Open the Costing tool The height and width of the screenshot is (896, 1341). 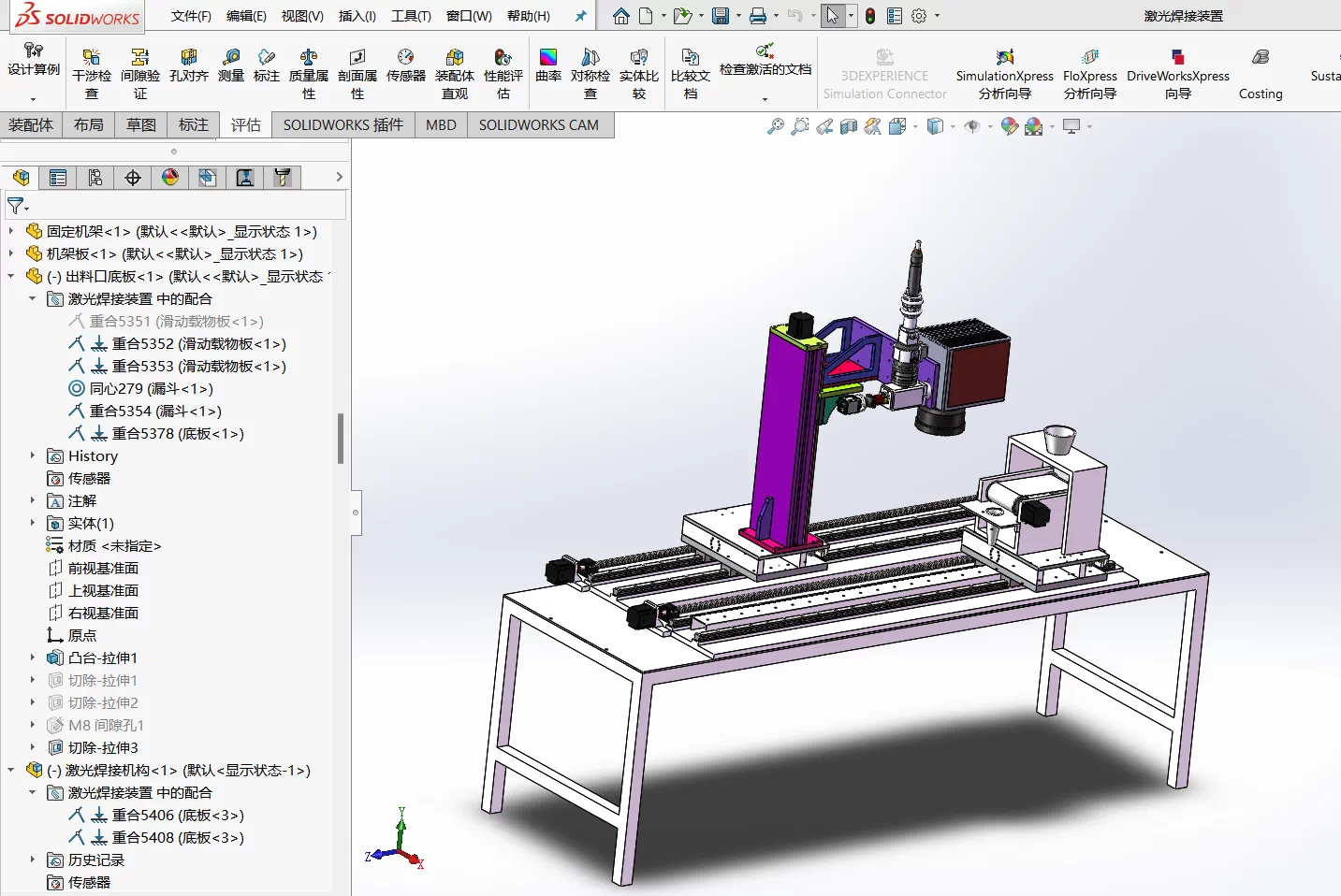(x=1261, y=73)
